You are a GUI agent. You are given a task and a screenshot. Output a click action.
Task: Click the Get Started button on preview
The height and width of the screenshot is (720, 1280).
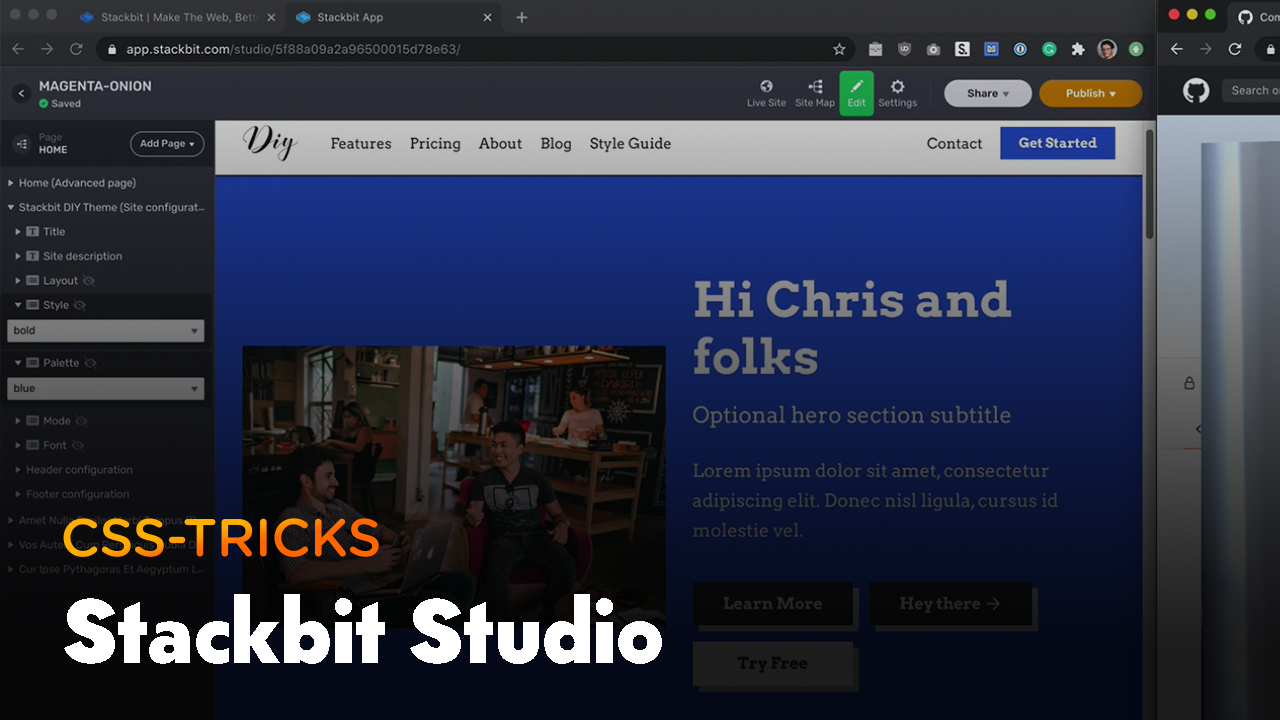(1057, 143)
